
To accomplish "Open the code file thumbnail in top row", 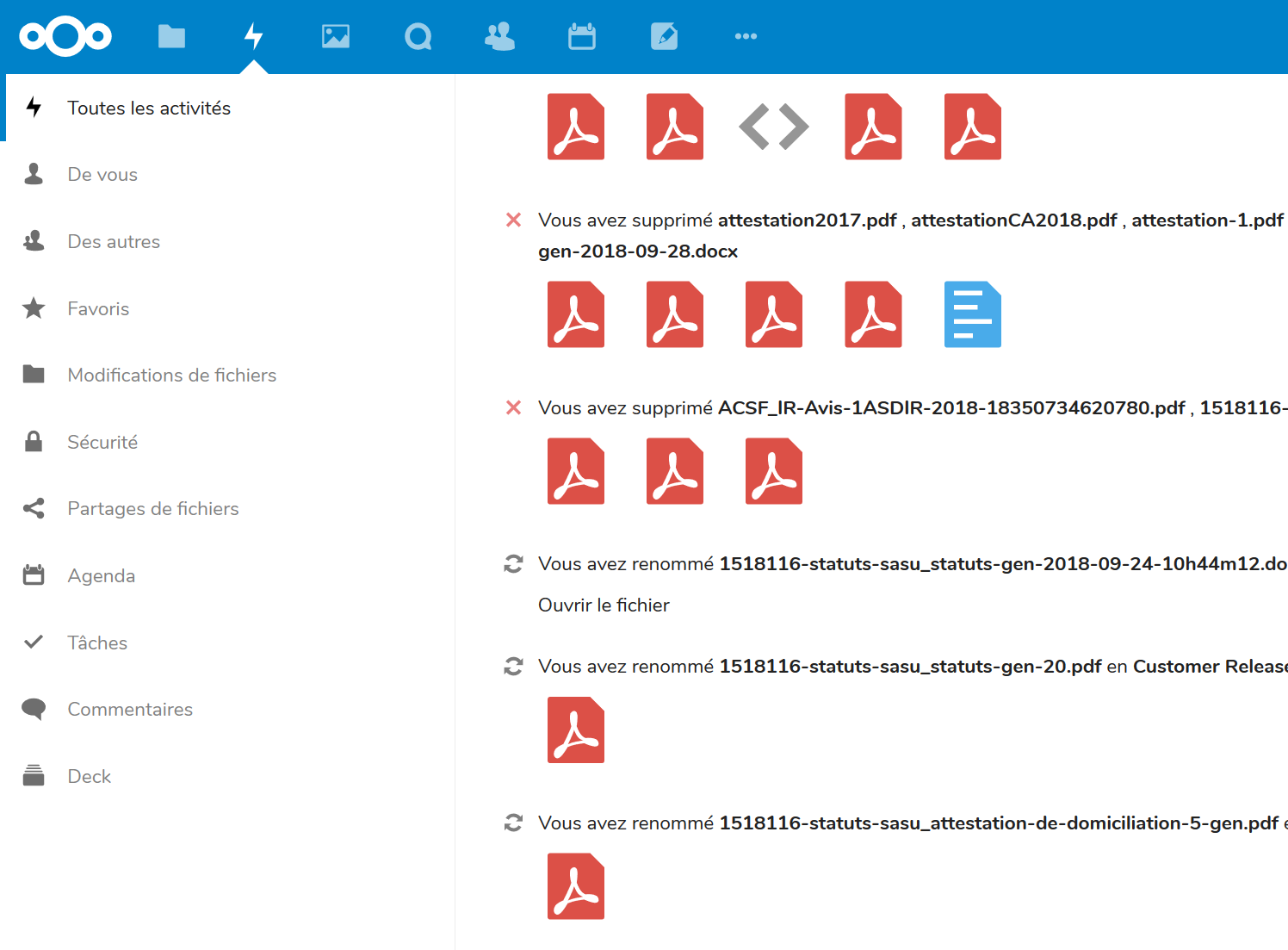I will point(774,127).
